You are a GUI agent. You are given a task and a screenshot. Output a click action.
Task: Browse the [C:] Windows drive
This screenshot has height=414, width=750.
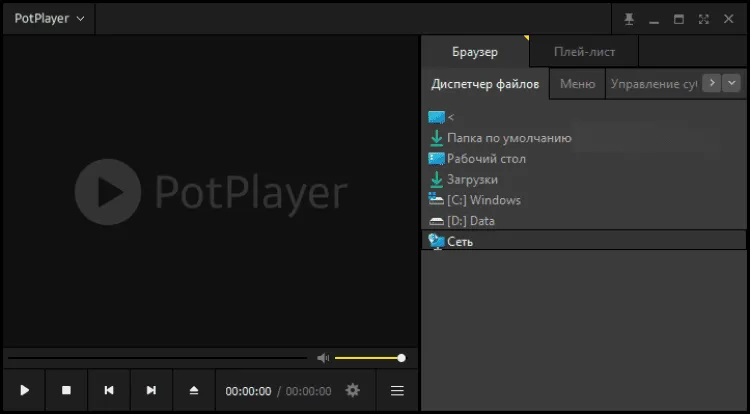[584, 200]
